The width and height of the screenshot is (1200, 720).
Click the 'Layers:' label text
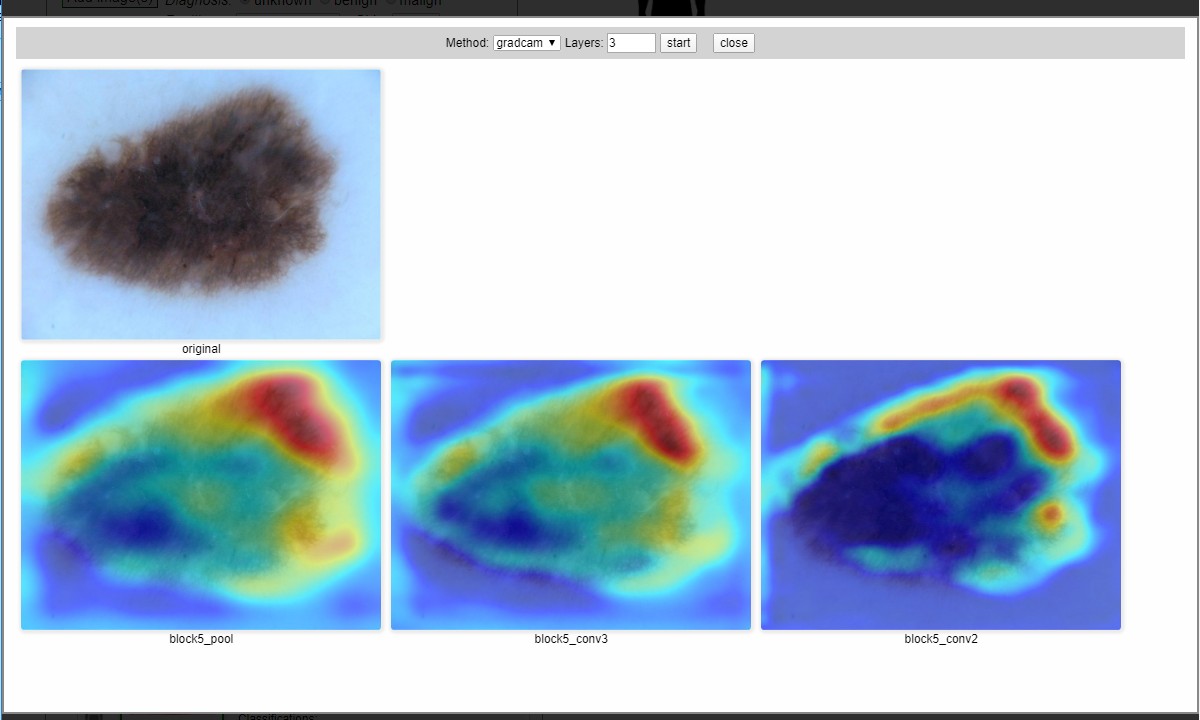pos(584,43)
